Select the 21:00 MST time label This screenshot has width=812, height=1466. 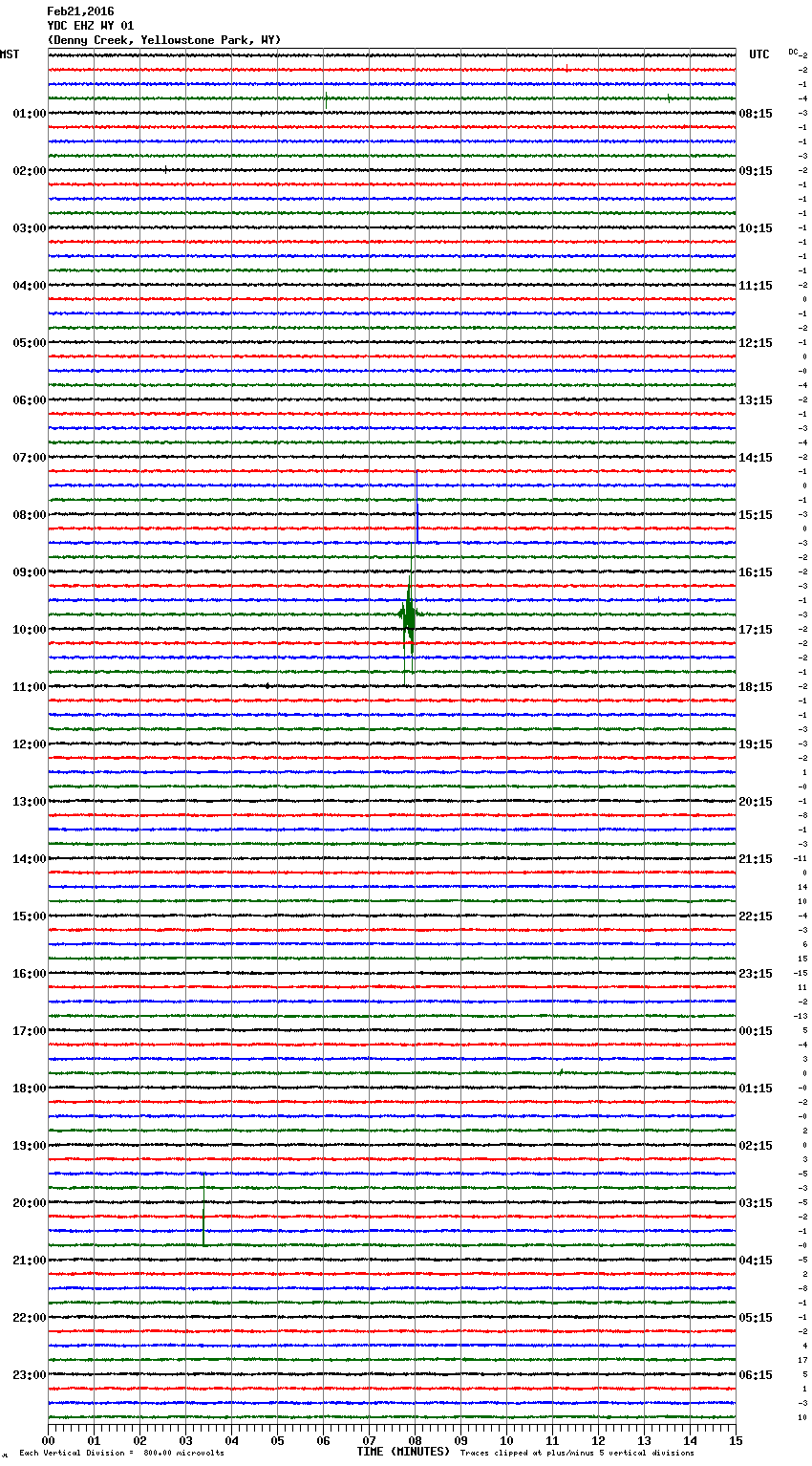pos(30,1261)
